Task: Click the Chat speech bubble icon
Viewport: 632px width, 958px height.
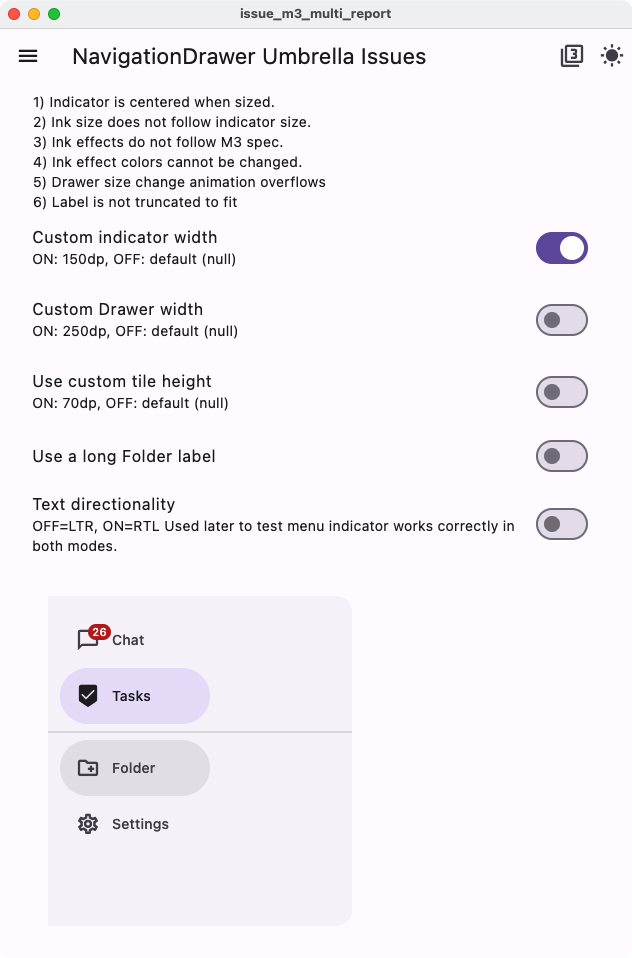Action: pyautogui.click(x=89, y=640)
